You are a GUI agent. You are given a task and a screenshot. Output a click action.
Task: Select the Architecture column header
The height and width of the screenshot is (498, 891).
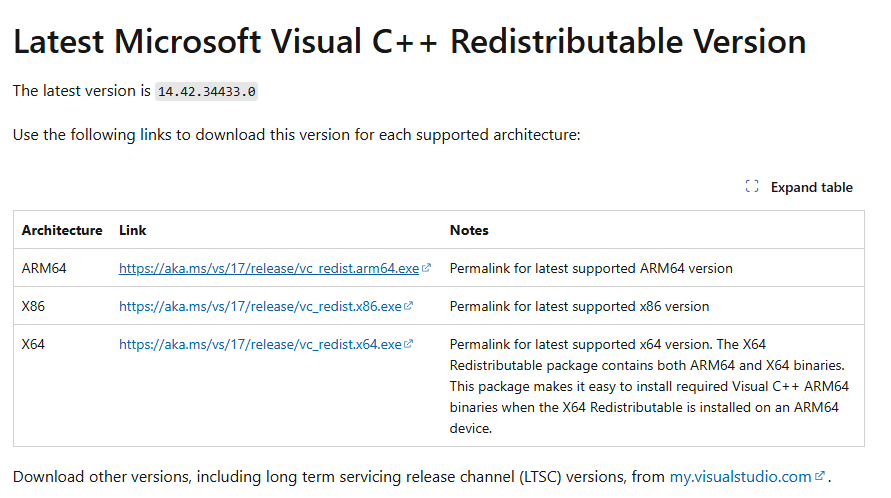(62, 230)
